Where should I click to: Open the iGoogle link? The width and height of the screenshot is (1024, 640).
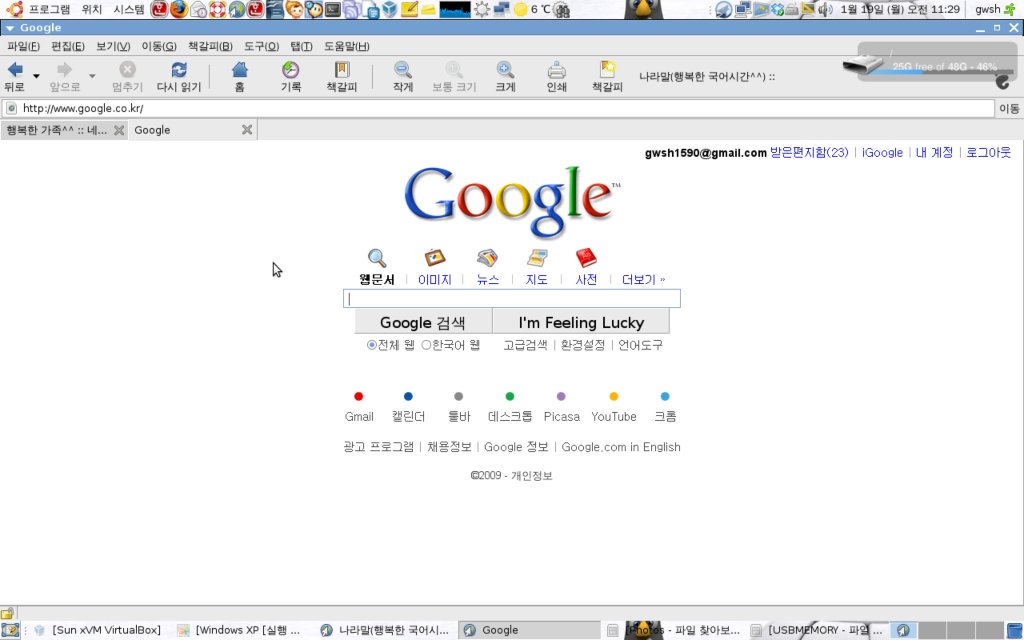click(x=882, y=153)
